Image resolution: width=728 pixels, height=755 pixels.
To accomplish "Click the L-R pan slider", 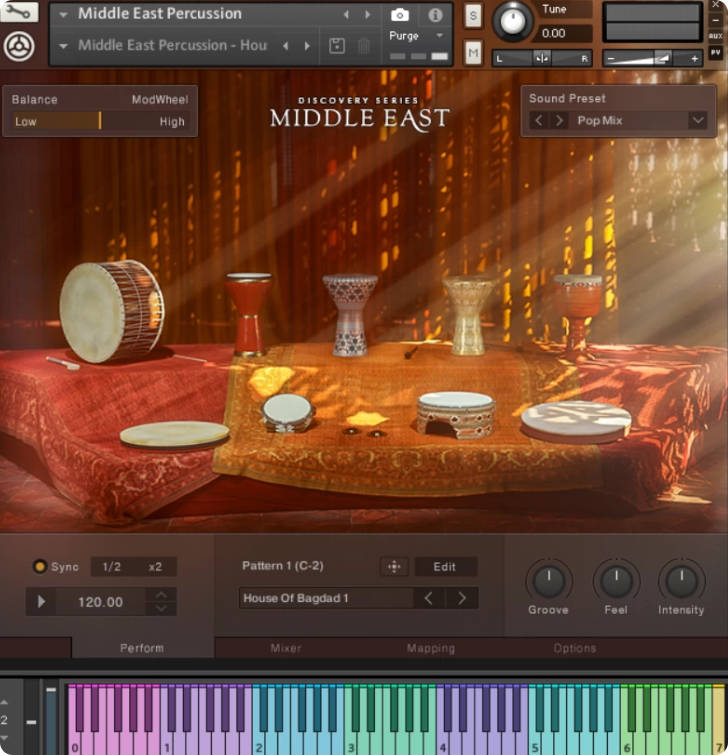I will tap(542, 59).
